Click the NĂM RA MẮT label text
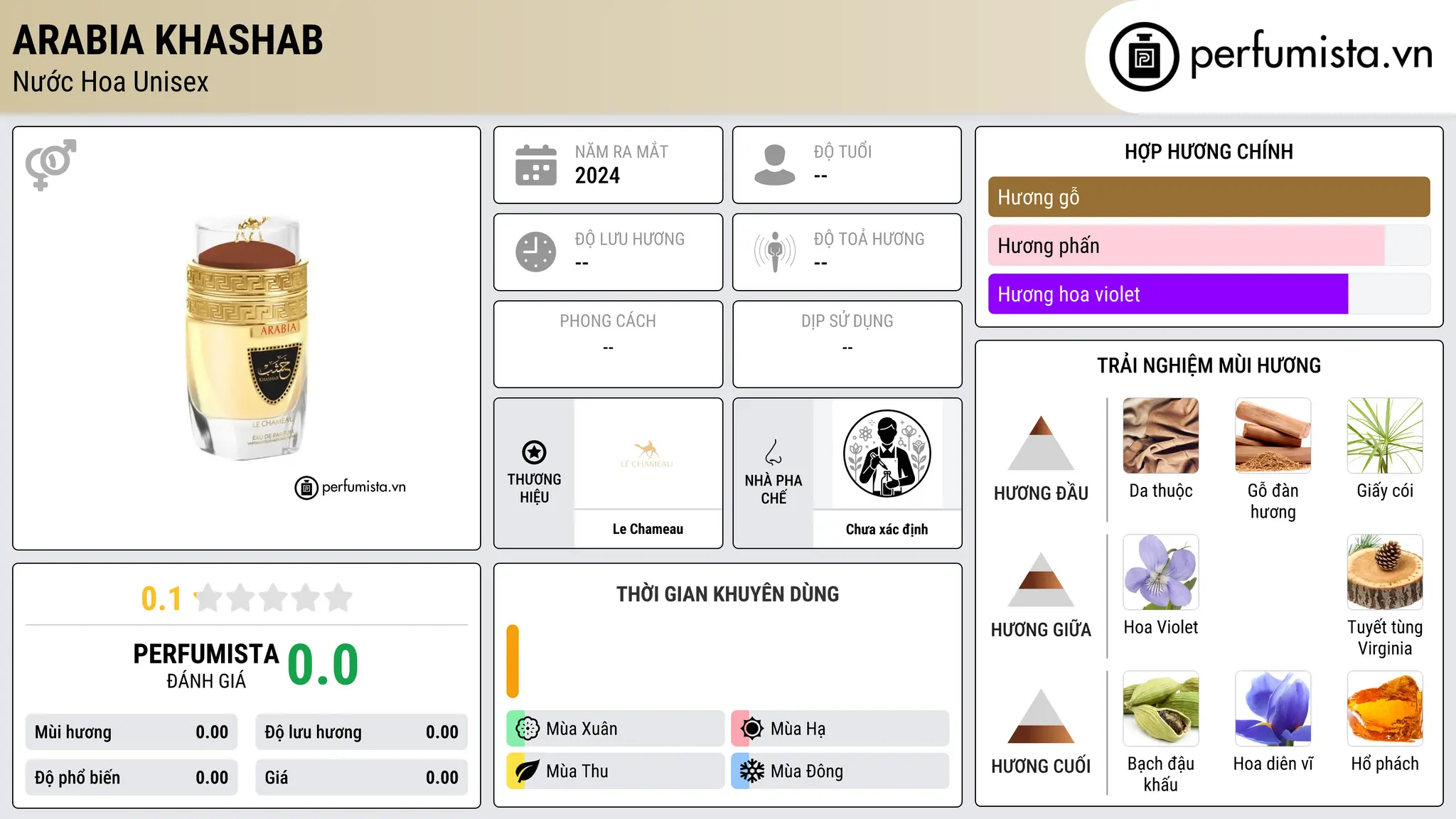 point(621,151)
